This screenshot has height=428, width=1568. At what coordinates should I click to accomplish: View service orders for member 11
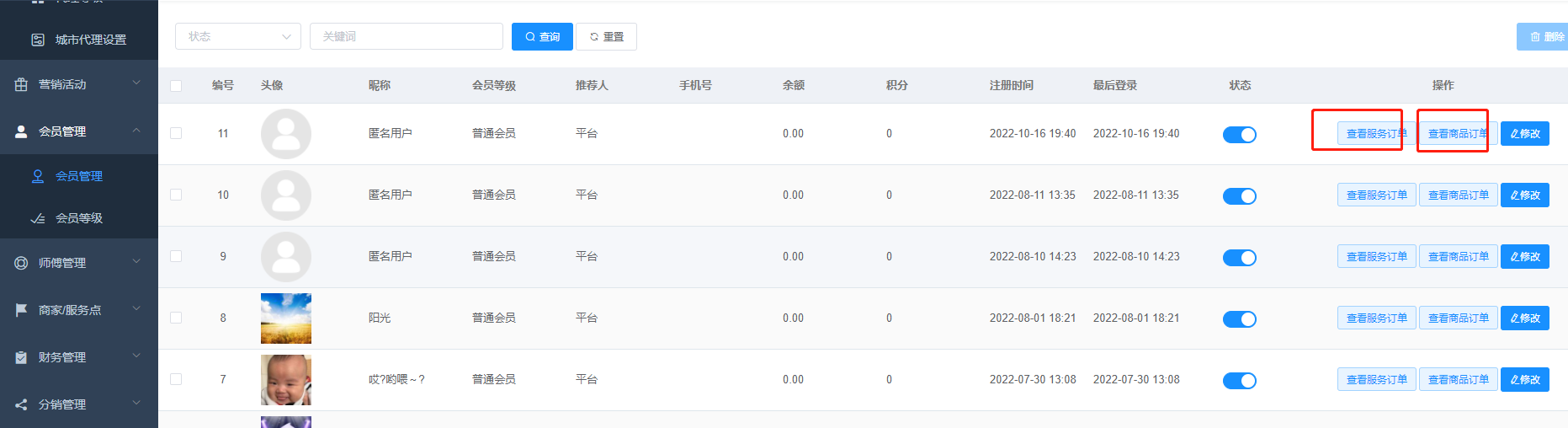tap(1376, 134)
